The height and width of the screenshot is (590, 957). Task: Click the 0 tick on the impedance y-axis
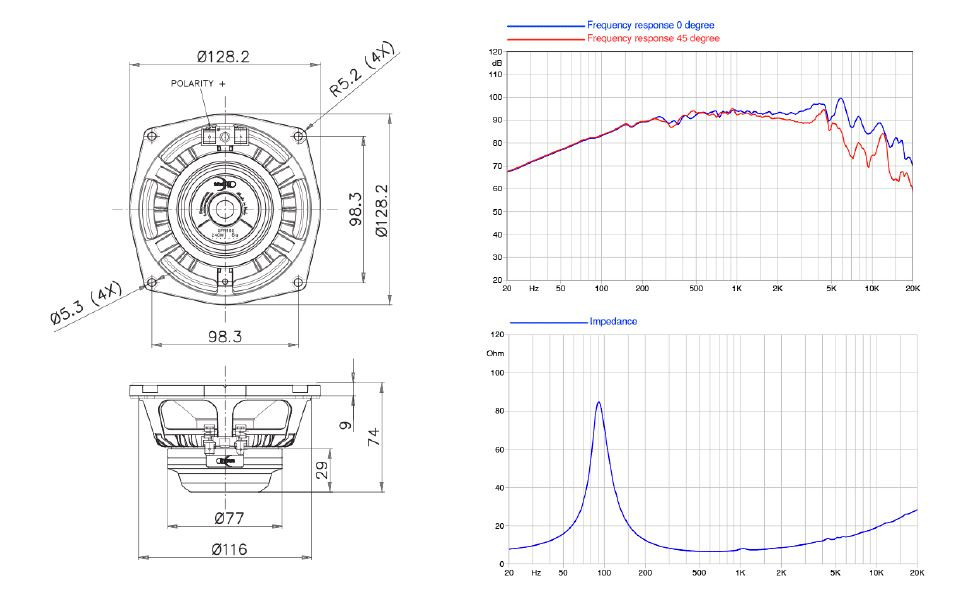coord(502,564)
